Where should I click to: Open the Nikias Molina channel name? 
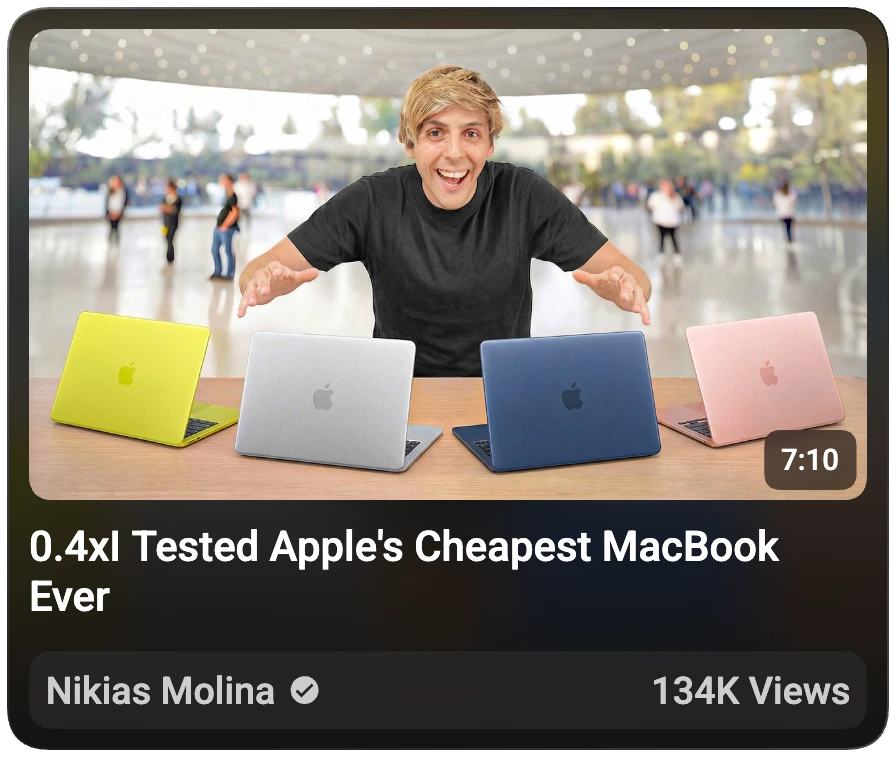coord(161,691)
